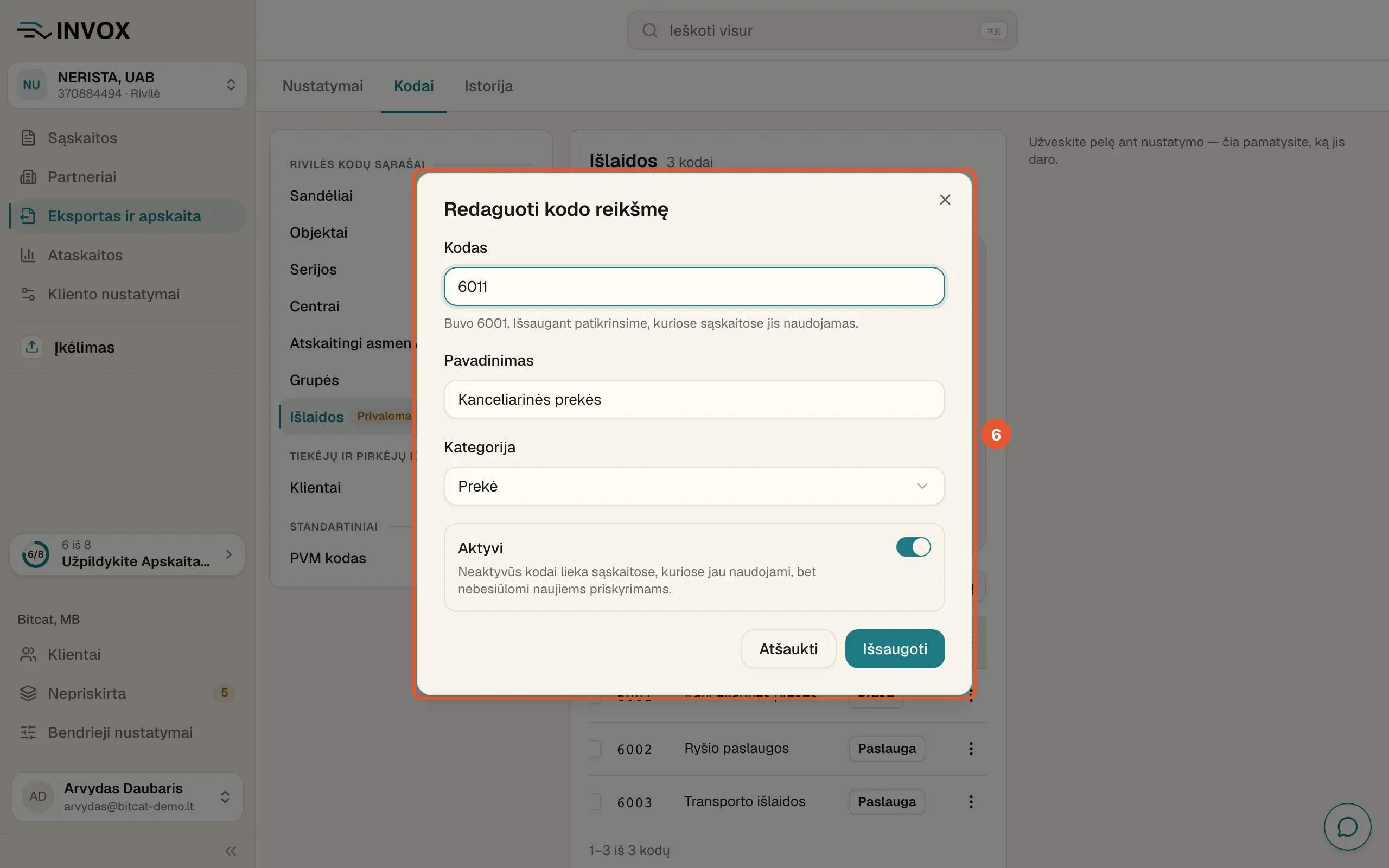Select Centrai in the code lists
The height and width of the screenshot is (868, 1389).
tap(315, 306)
